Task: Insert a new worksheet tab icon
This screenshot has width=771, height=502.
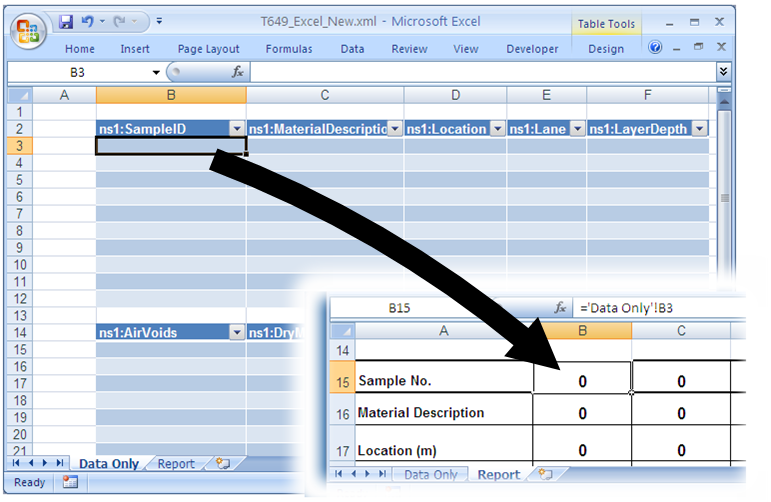Action: 222,464
